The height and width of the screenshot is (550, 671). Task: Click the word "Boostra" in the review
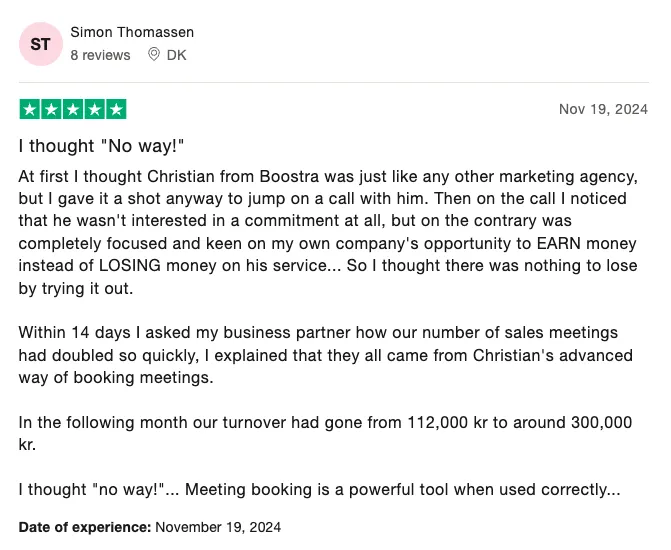coord(289,176)
